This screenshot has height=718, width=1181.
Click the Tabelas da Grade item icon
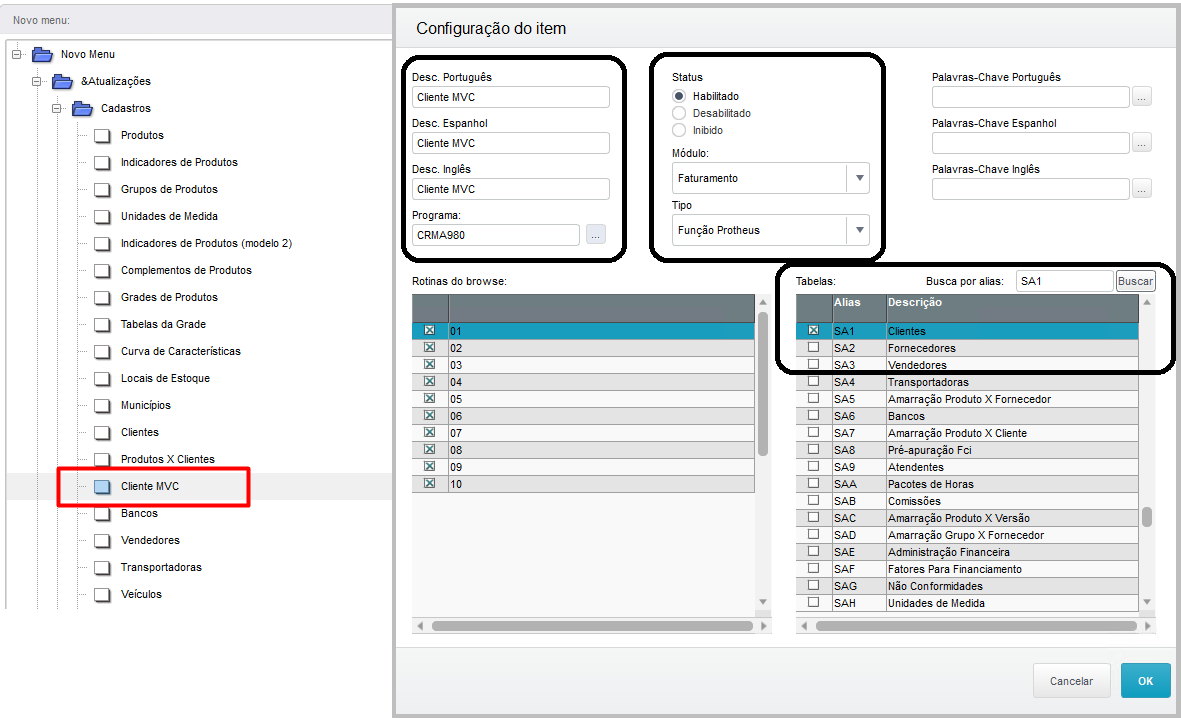[x=102, y=325]
